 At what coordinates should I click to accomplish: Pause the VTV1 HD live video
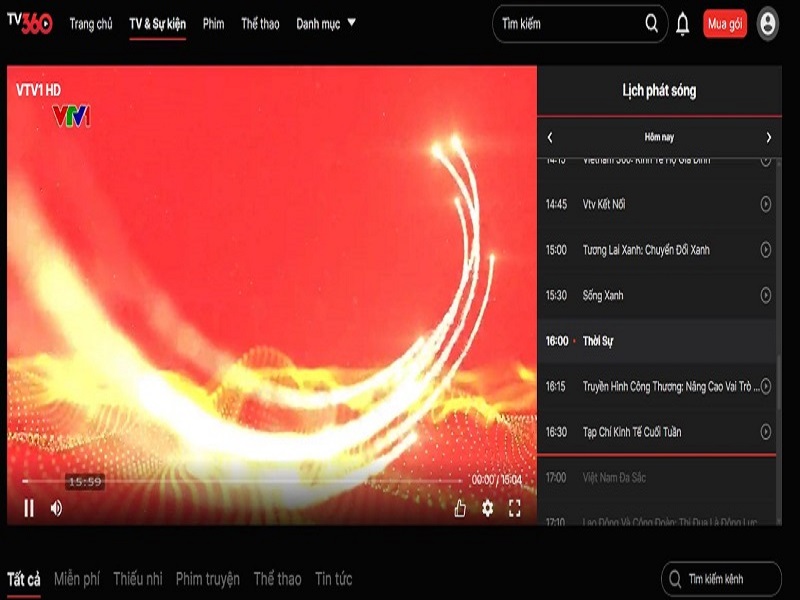tap(29, 508)
